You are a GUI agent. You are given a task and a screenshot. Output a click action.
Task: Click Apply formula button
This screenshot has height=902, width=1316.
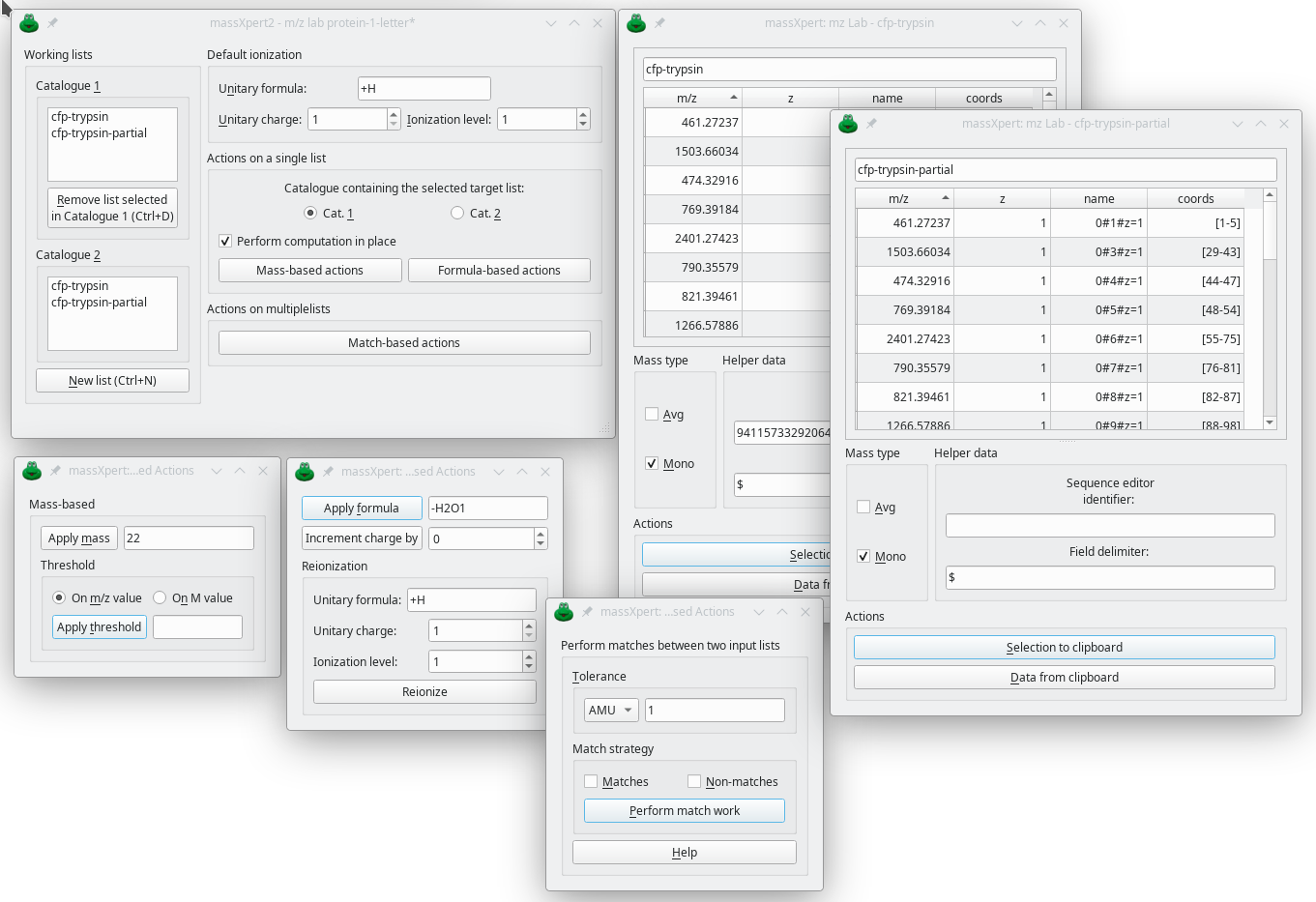pyautogui.click(x=362, y=508)
